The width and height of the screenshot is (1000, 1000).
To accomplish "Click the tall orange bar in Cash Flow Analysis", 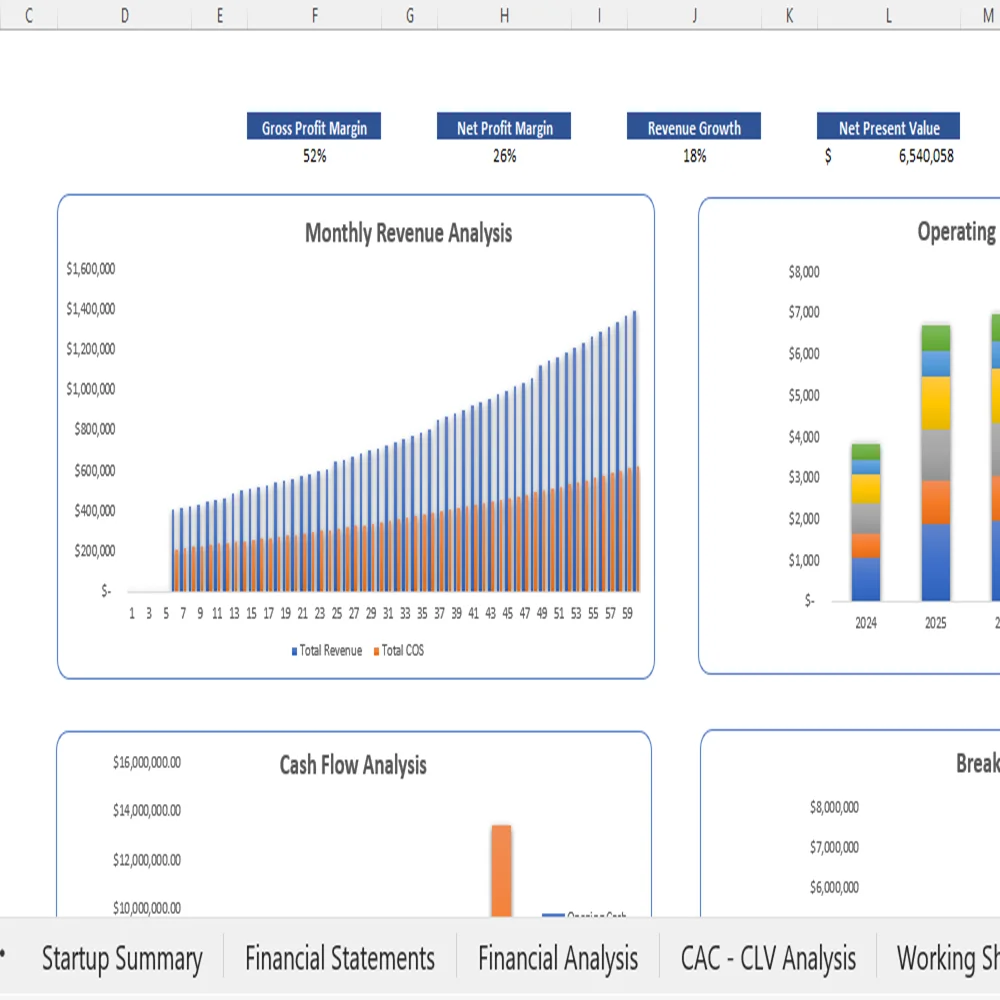I will coord(501,870).
